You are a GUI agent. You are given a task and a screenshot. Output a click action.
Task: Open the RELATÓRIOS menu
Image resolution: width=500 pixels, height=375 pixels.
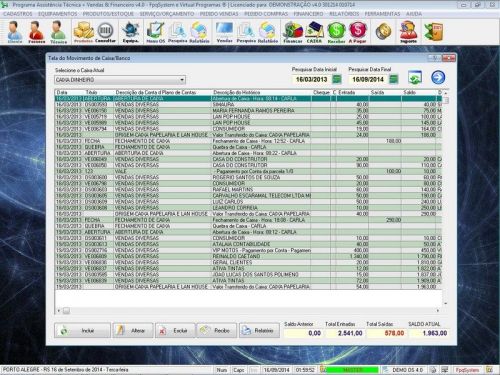(344, 14)
